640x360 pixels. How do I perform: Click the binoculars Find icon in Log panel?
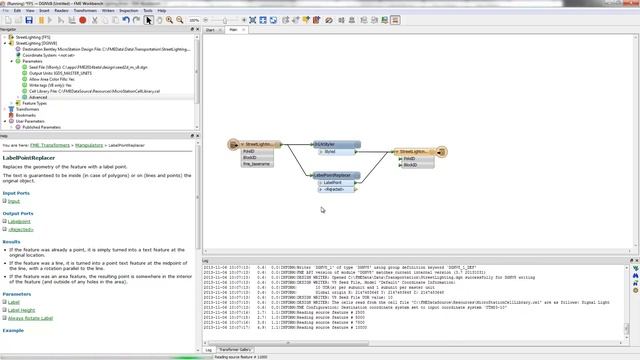click(x=636, y=276)
